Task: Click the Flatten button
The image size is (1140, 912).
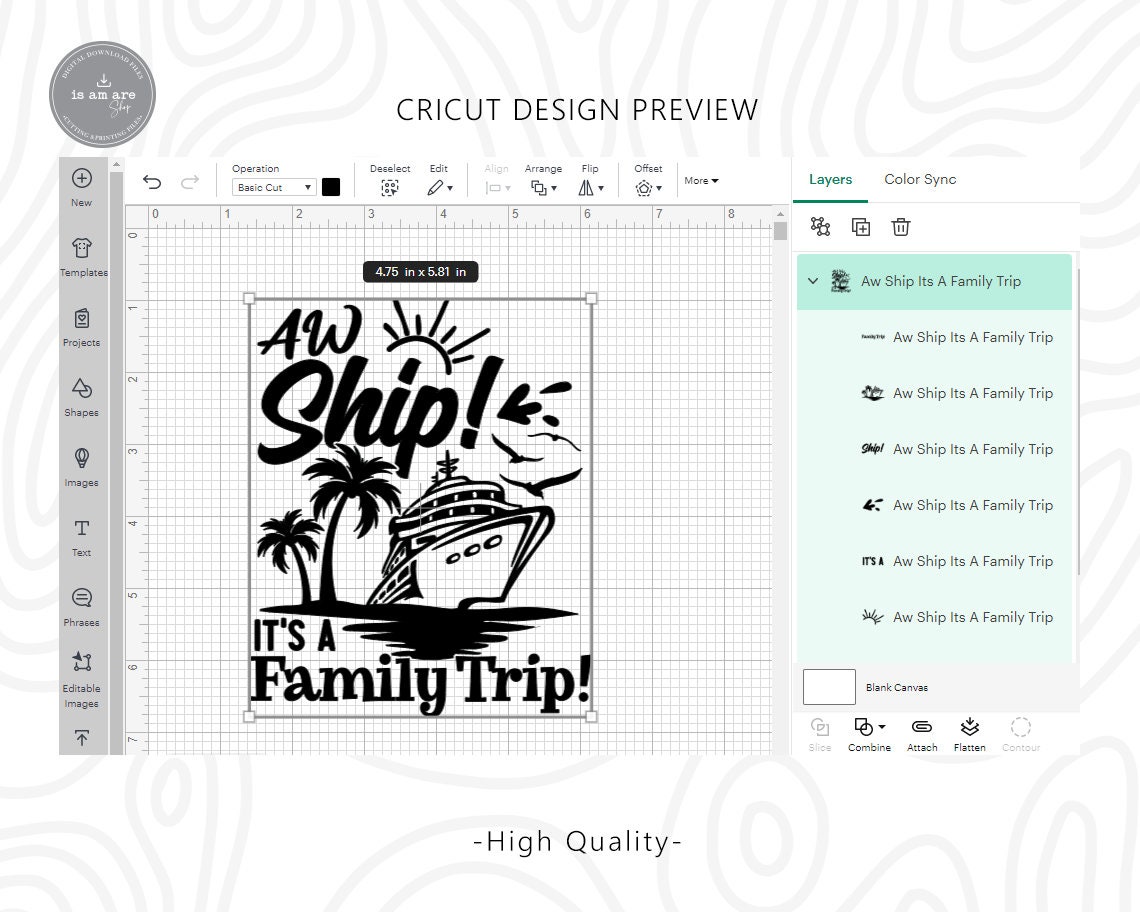Action: pyautogui.click(x=969, y=735)
